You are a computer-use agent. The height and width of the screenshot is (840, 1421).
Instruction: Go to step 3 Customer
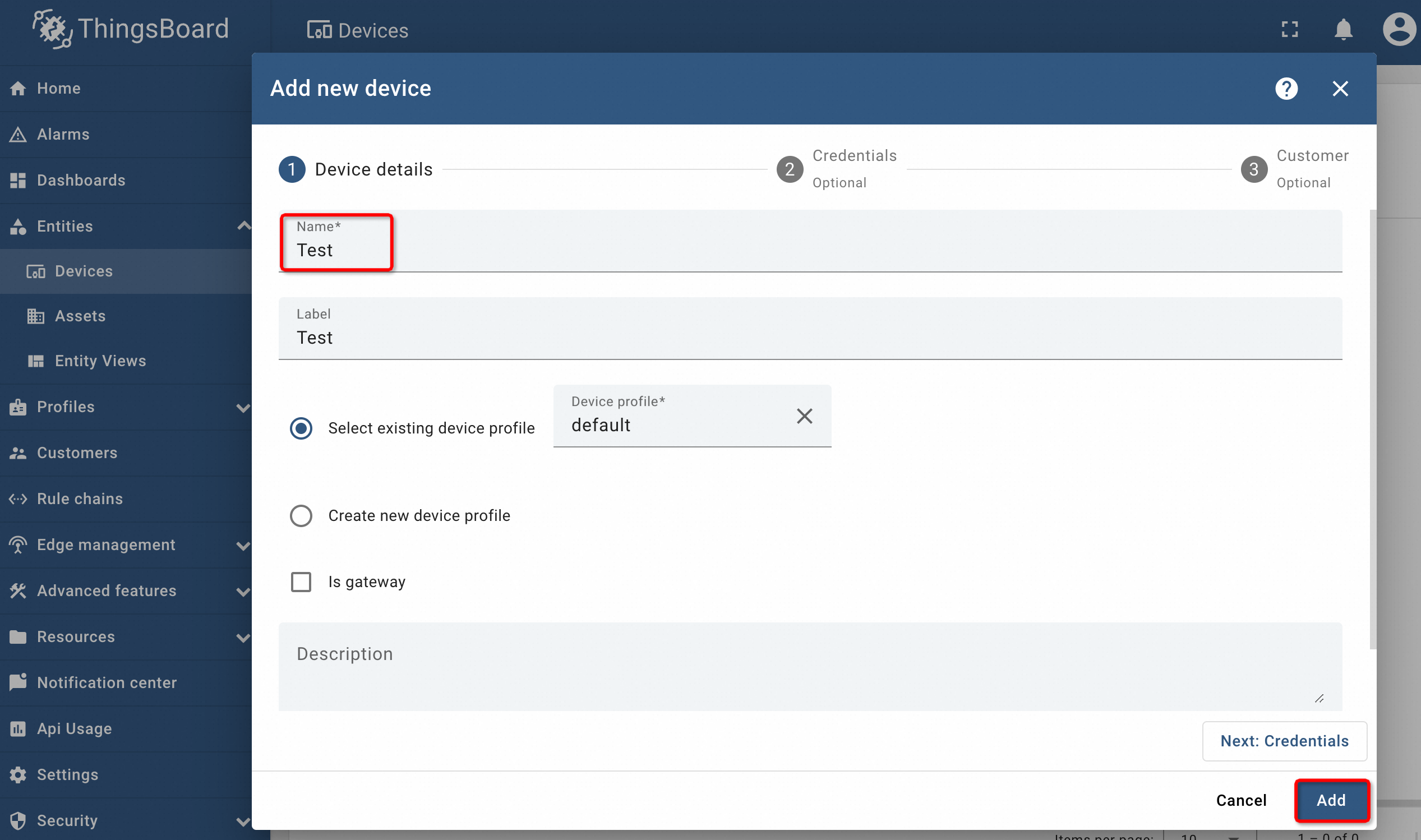1294,169
